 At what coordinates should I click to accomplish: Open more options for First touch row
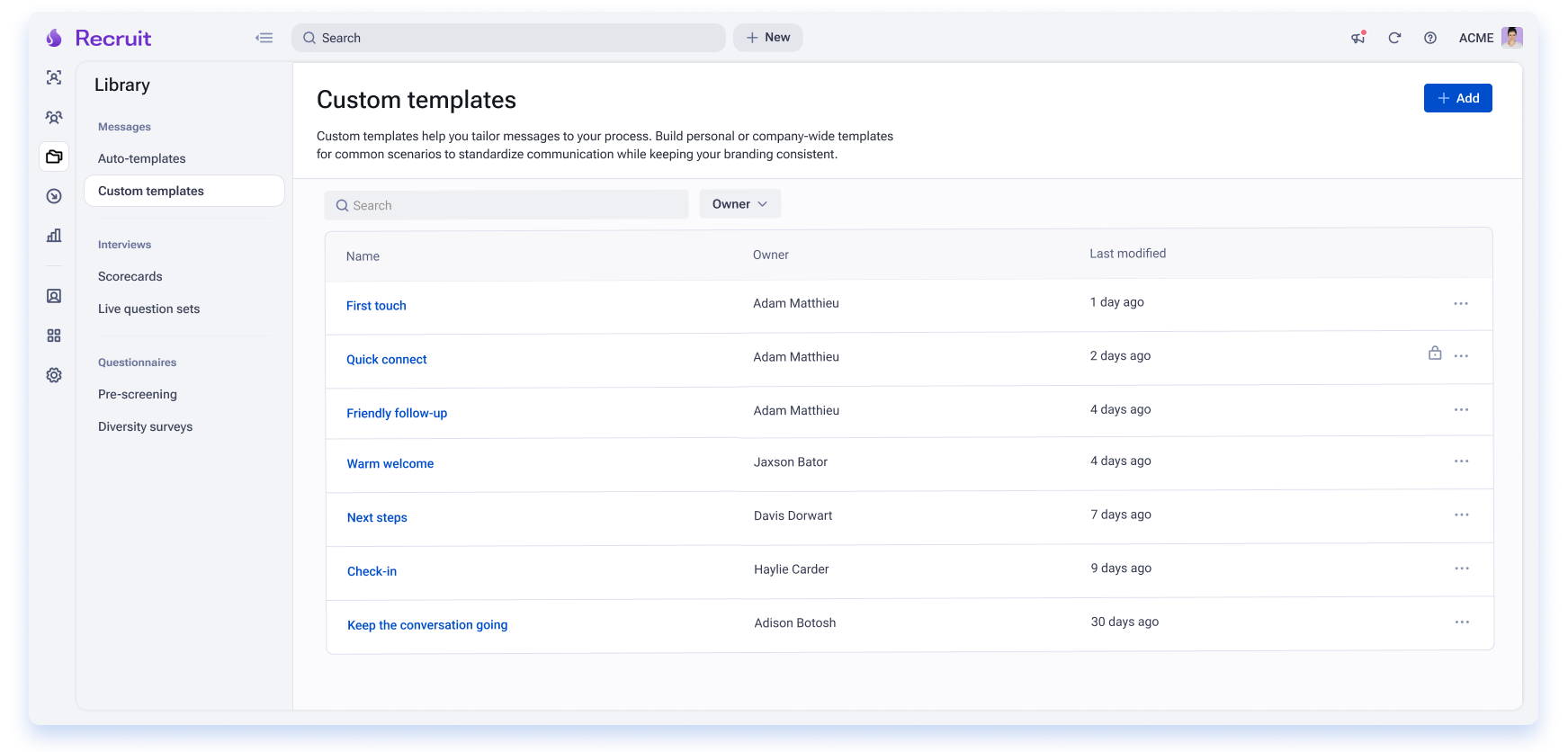tap(1461, 303)
